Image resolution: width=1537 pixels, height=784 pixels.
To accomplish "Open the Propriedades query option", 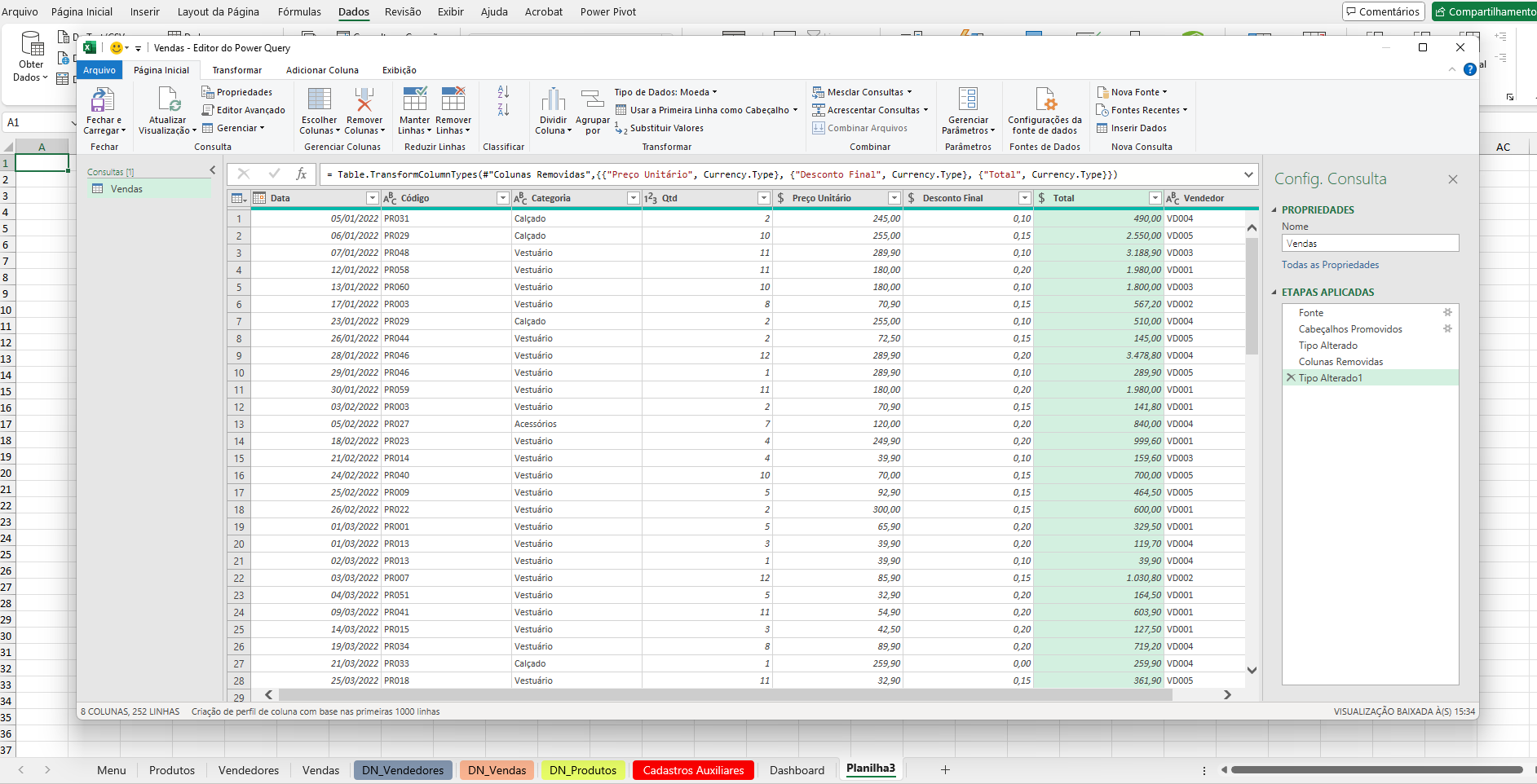I will (237, 92).
